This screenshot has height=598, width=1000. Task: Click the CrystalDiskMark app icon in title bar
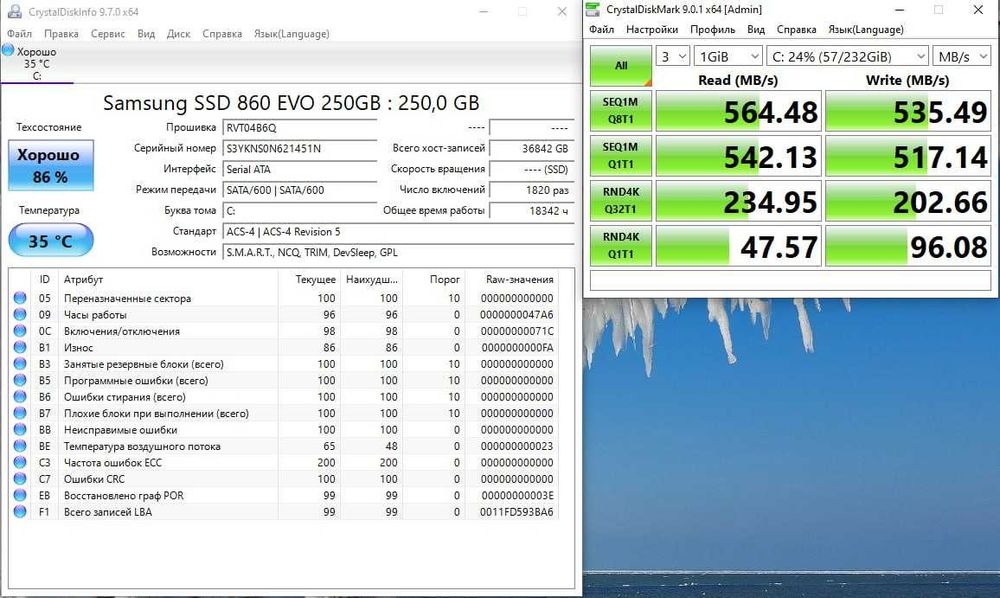pos(593,9)
